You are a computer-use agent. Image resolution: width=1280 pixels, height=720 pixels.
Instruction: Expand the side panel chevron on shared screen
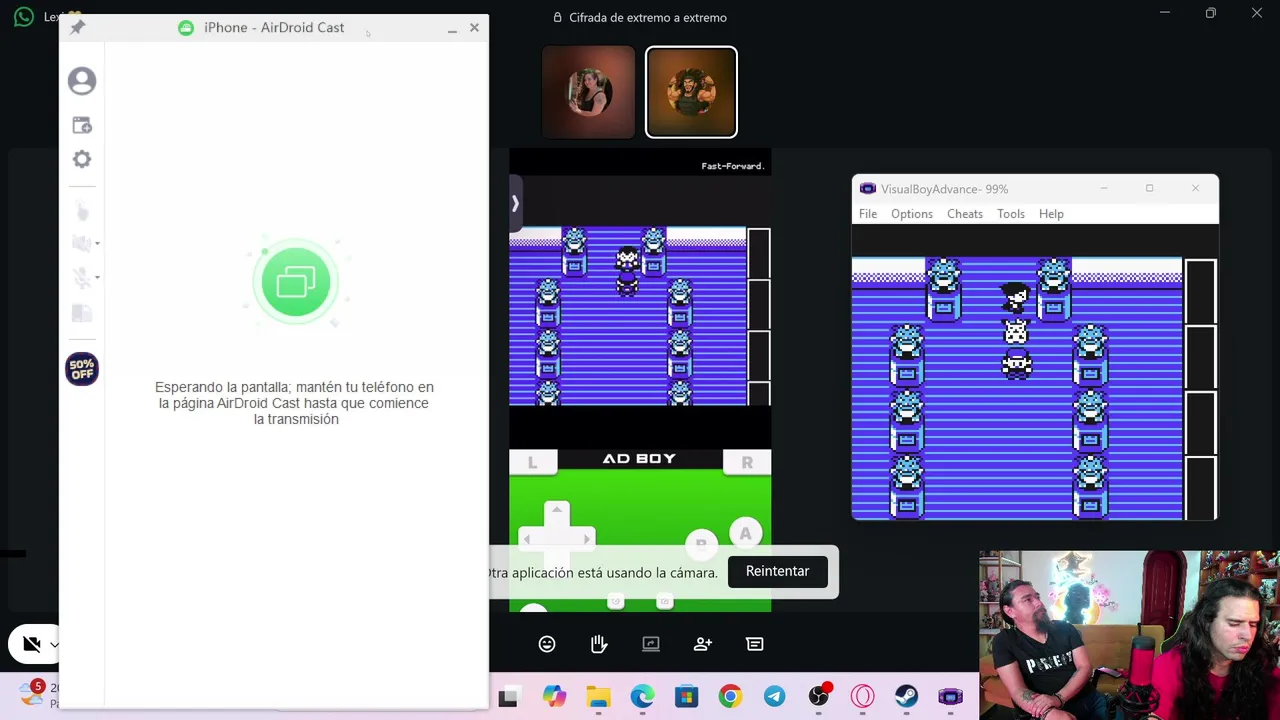click(x=515, y=204)
